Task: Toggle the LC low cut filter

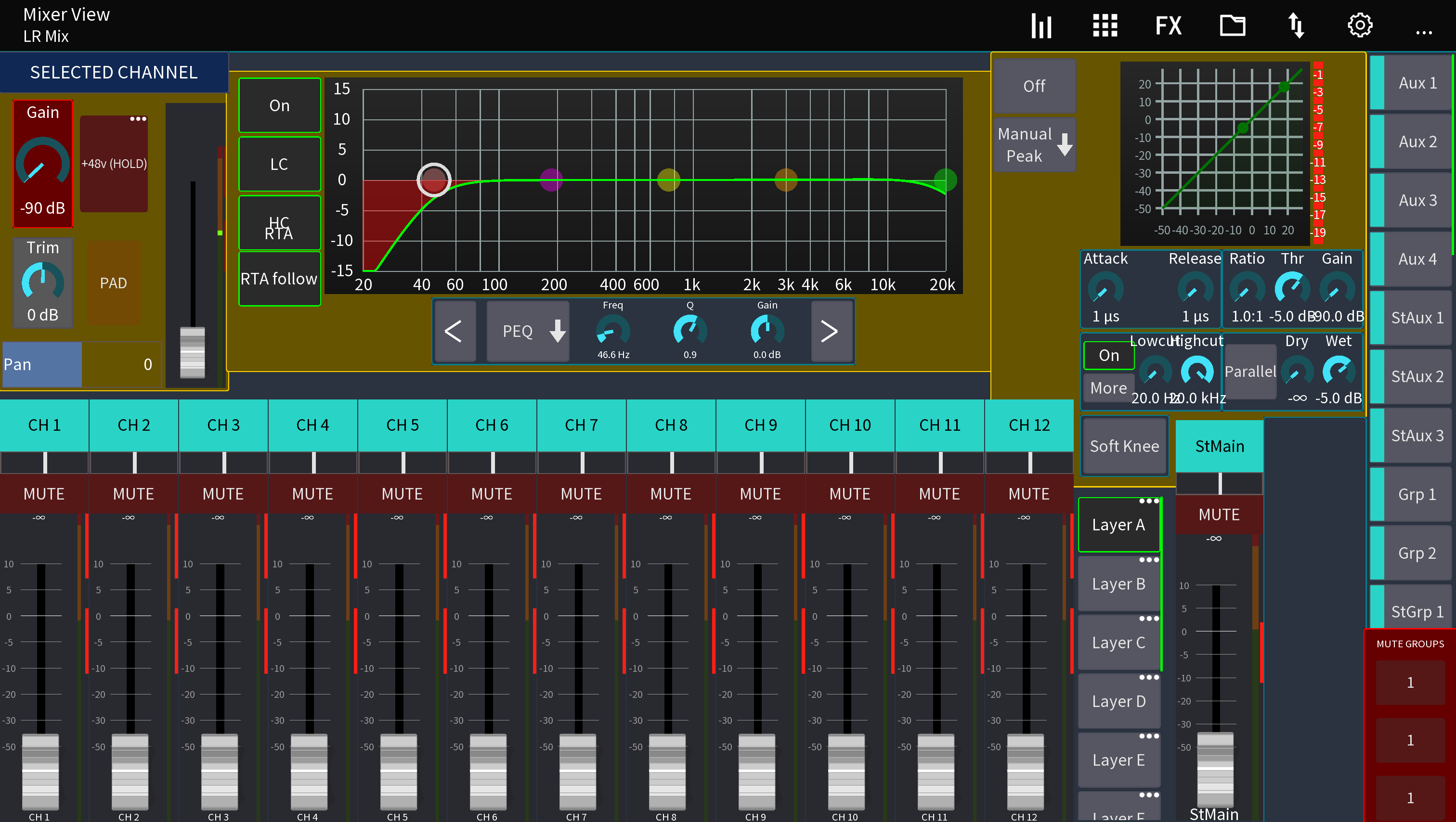Action: [279, 163]
